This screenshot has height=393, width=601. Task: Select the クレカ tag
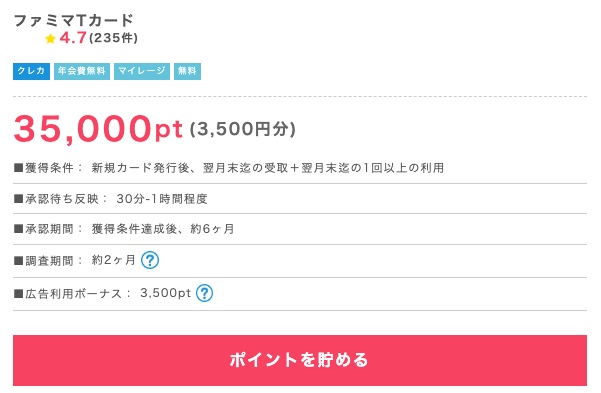31,71
